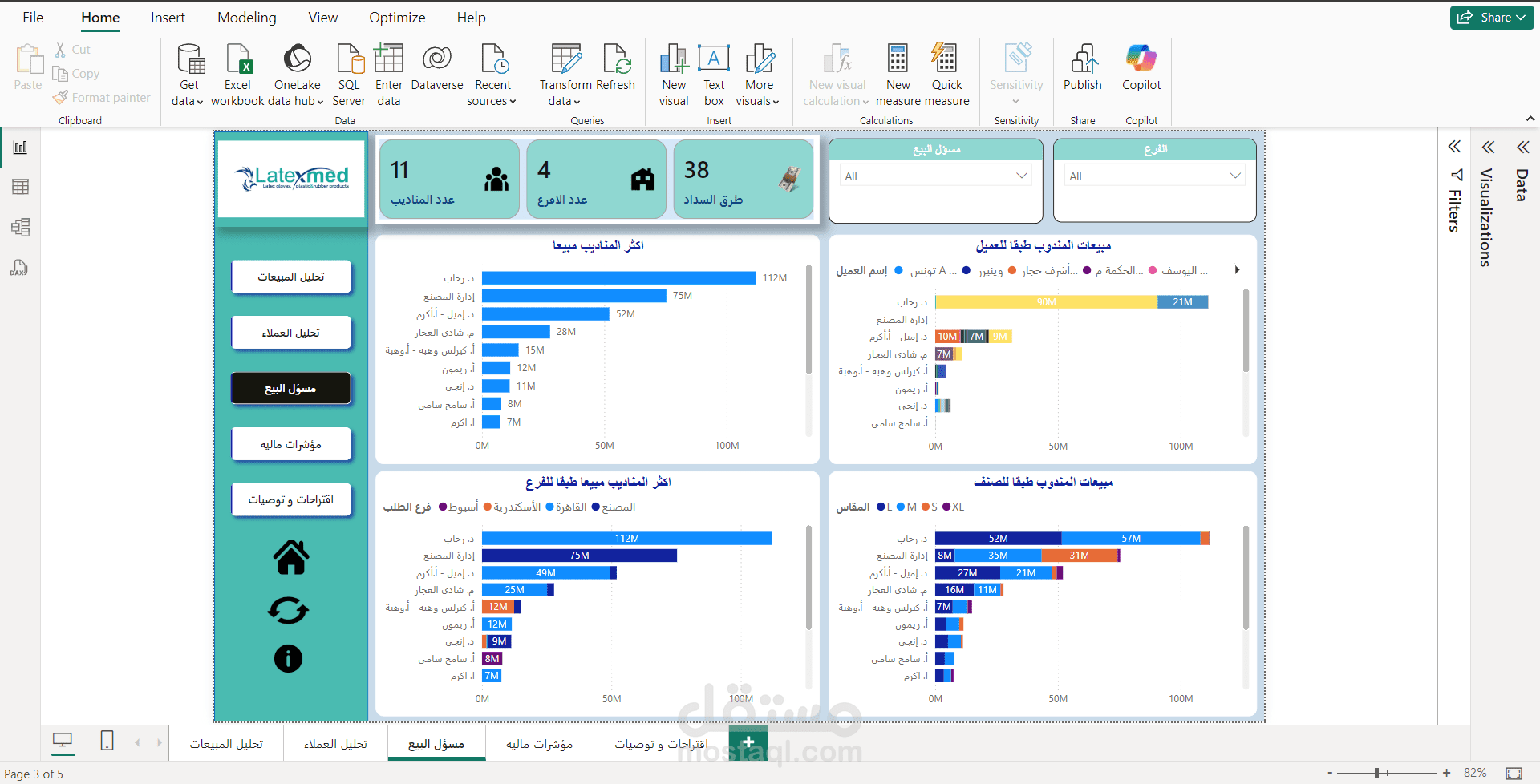This screenshot has height=784, width=1540.
Task: Click the تحليل العملاء navigation button
Action: click(291, 333)
